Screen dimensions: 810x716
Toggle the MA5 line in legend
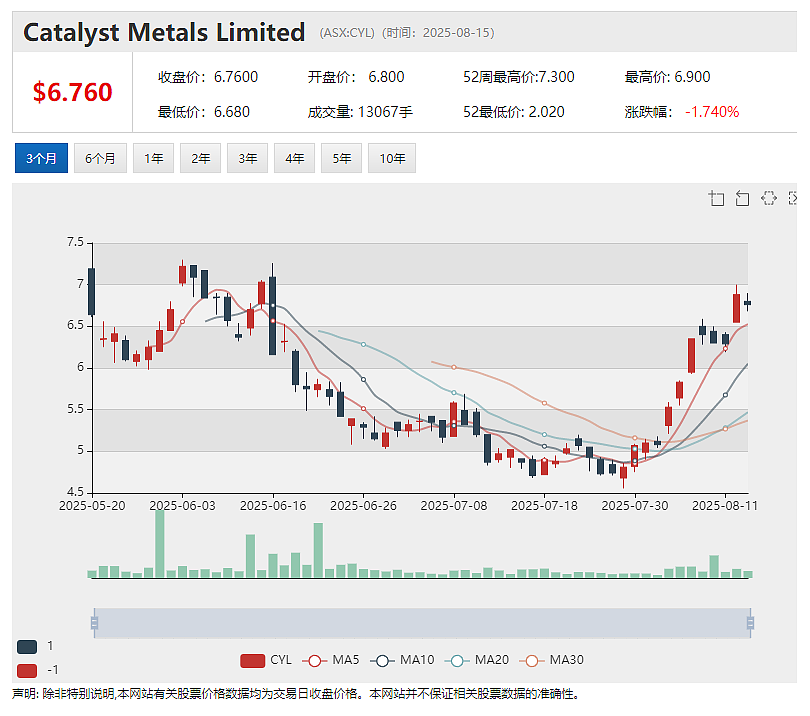click(x=331, y=660)
